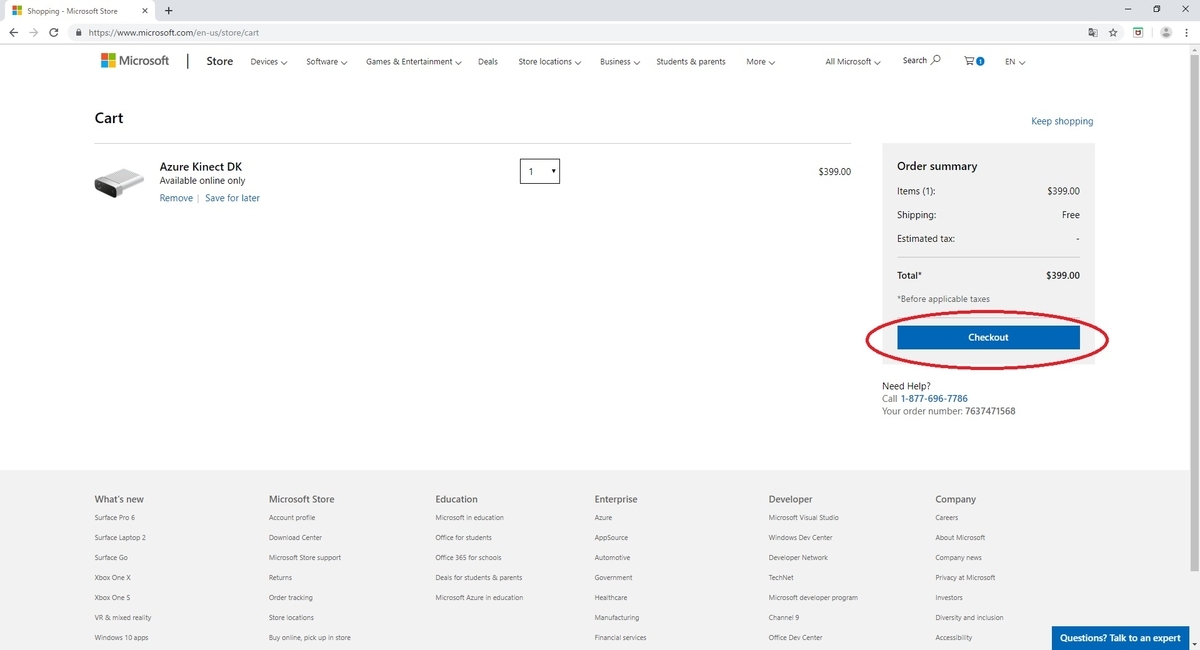Screen dimensions: 1200x650
Task: Click the extension icon in toolbar
Action: click(1138, 32)
